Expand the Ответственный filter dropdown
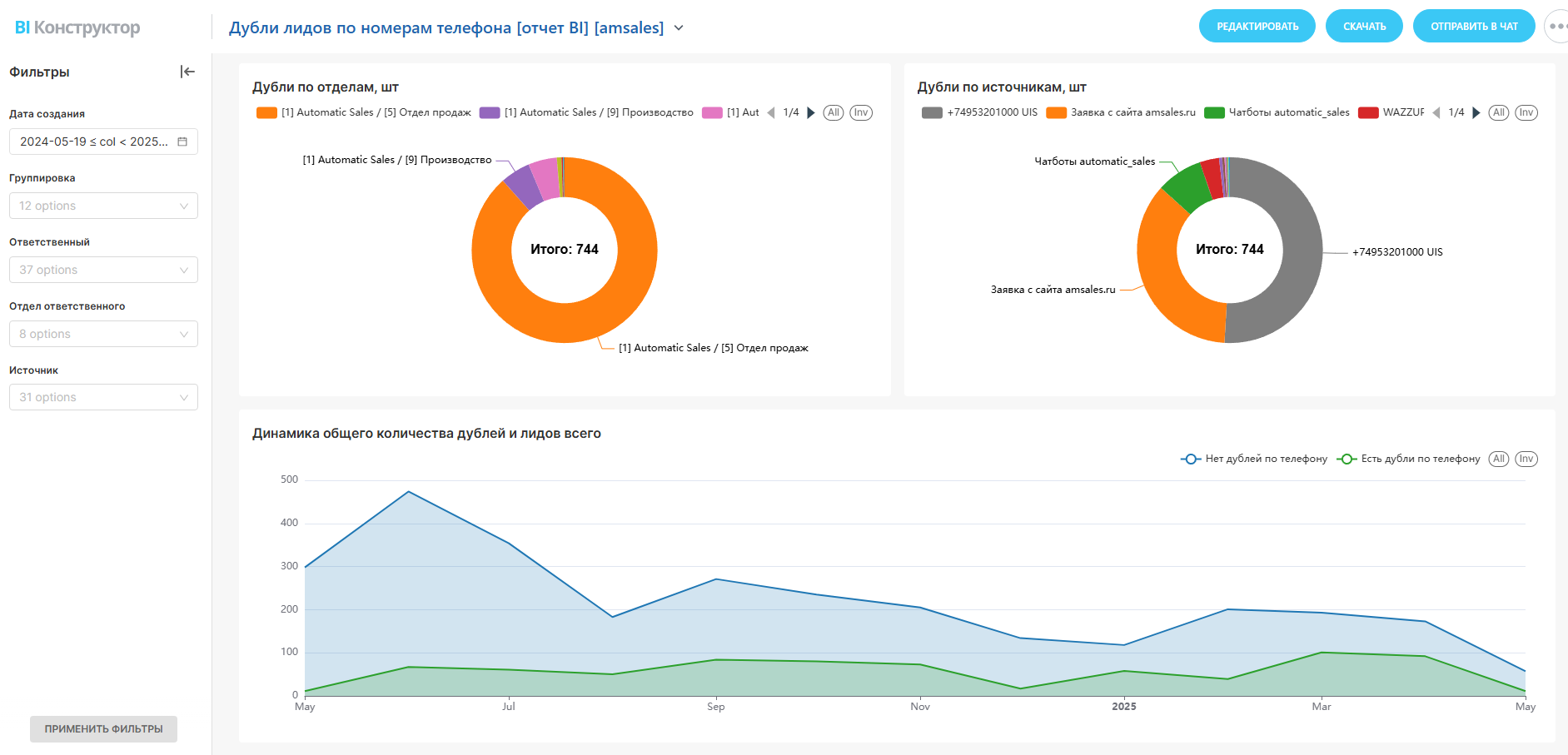Image resolution: width=1568 pixels, height=755 pixels. pyautogui.click(x=103, y=270)
